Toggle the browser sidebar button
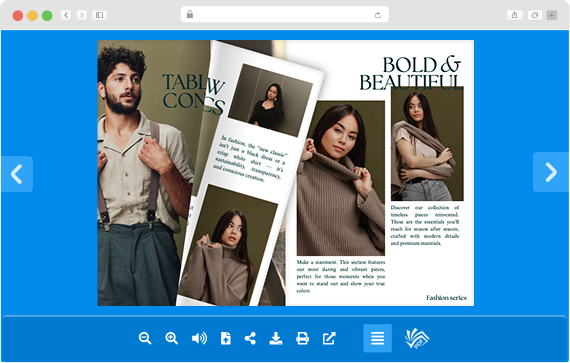Viewport: 570px width, 363px height. point(99,15)
